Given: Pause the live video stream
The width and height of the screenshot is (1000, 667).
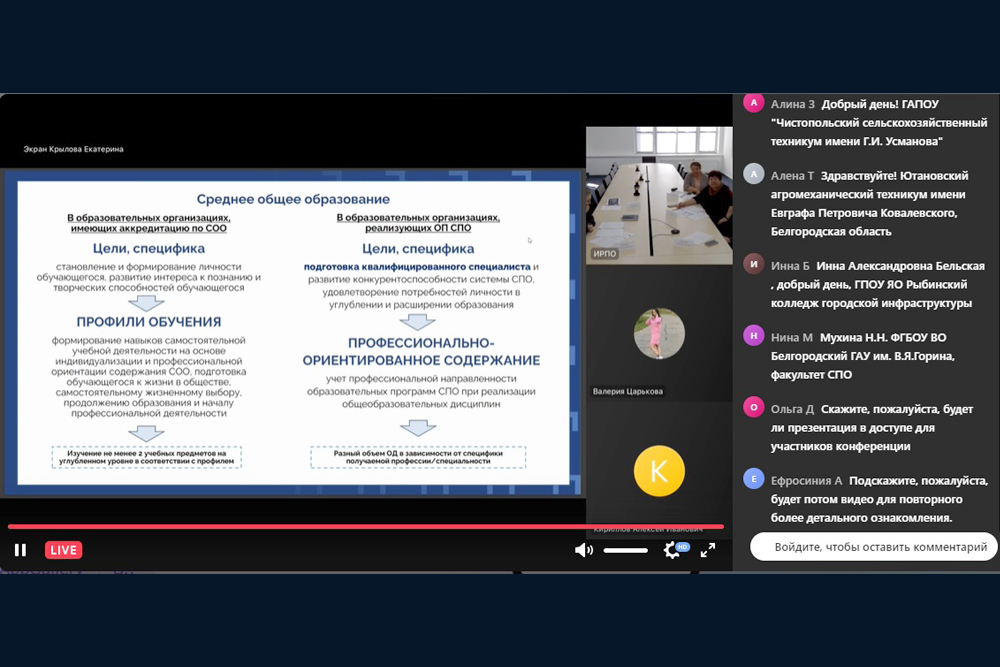Looking at the screenshot, I should click(20, 550).
